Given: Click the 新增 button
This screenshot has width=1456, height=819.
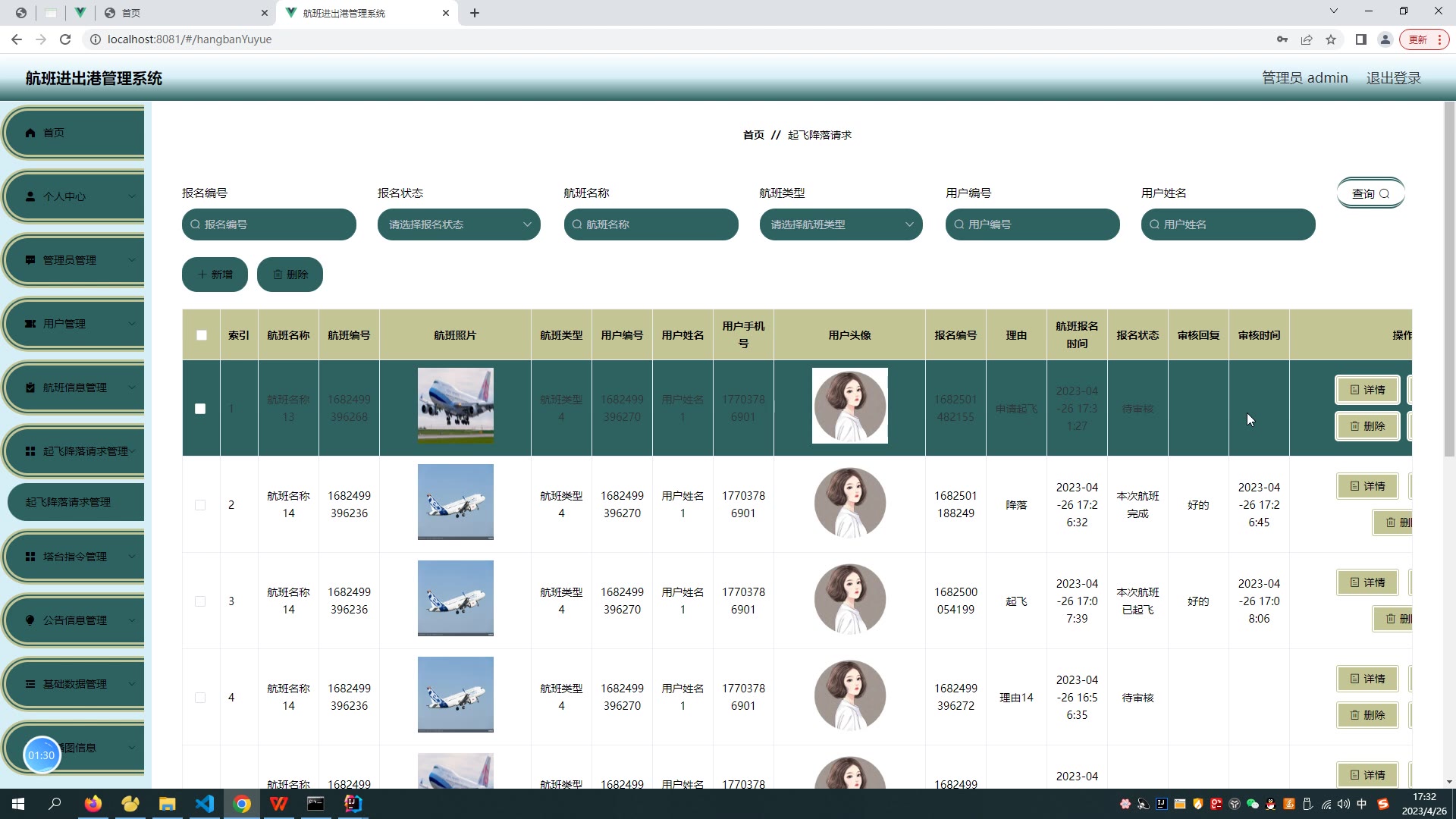Looking at the screenshot, I should tap(215, 275).
